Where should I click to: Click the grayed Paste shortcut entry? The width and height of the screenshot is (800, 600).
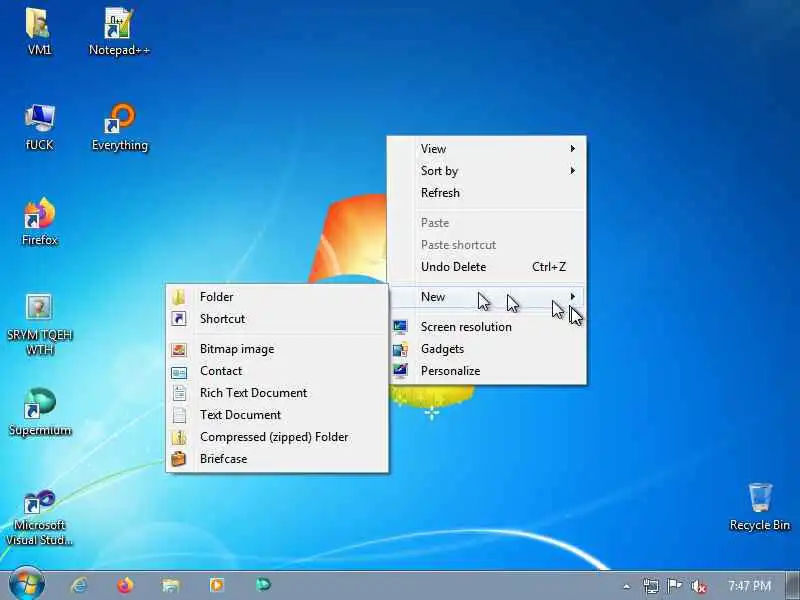(x=486, y=245)
